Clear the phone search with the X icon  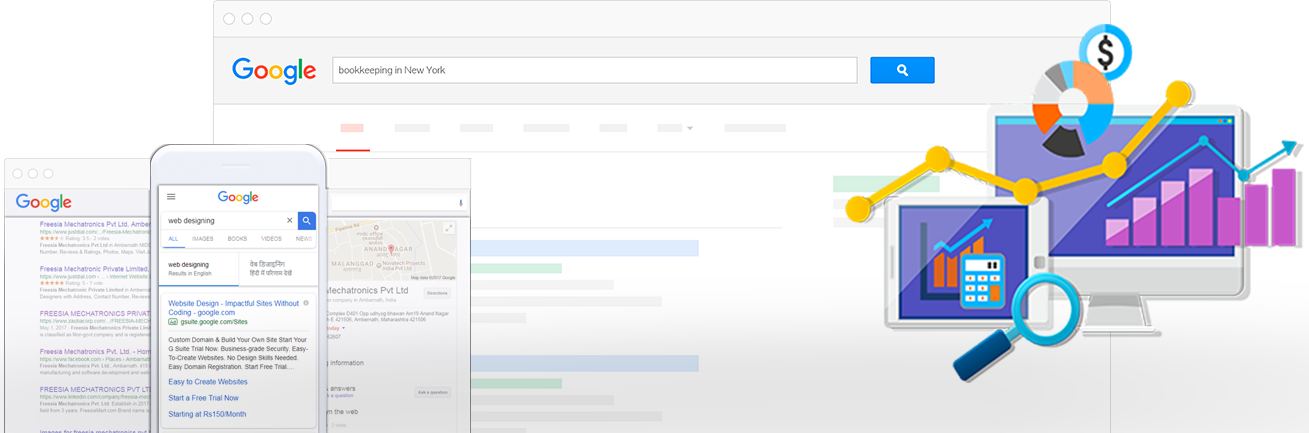tap(290, 220)
